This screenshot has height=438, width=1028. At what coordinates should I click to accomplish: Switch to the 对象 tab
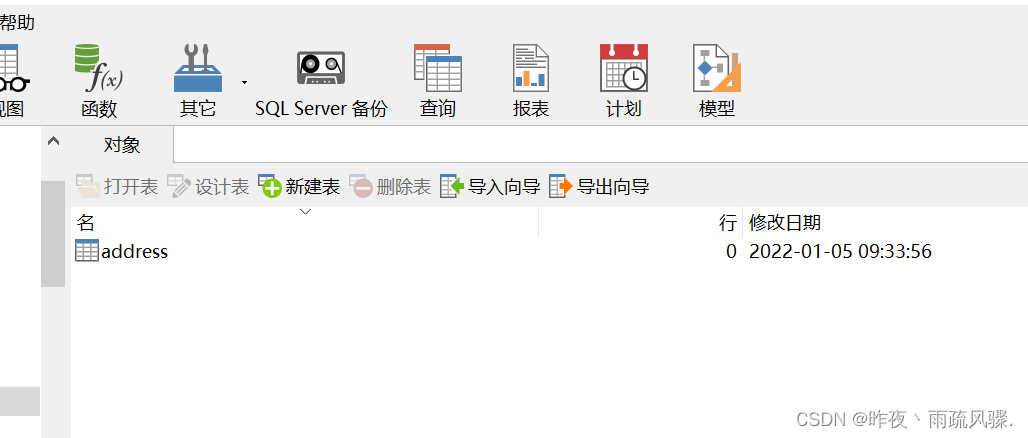pos(122,145)
